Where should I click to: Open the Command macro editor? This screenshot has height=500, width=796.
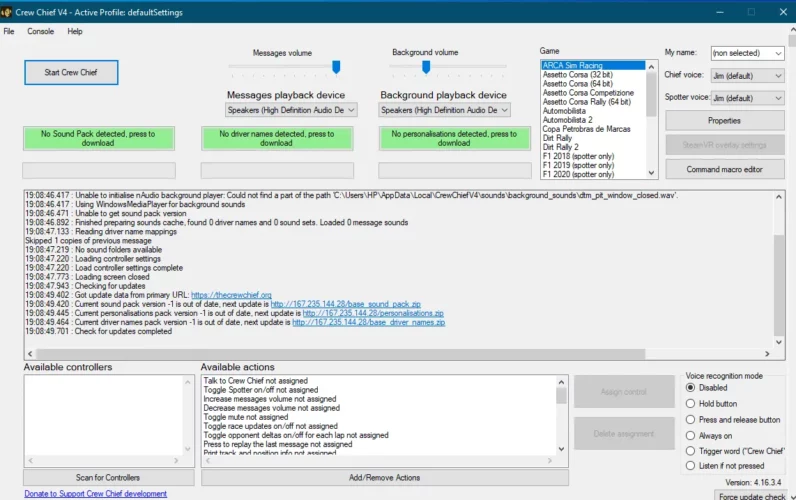click(724, 169)
